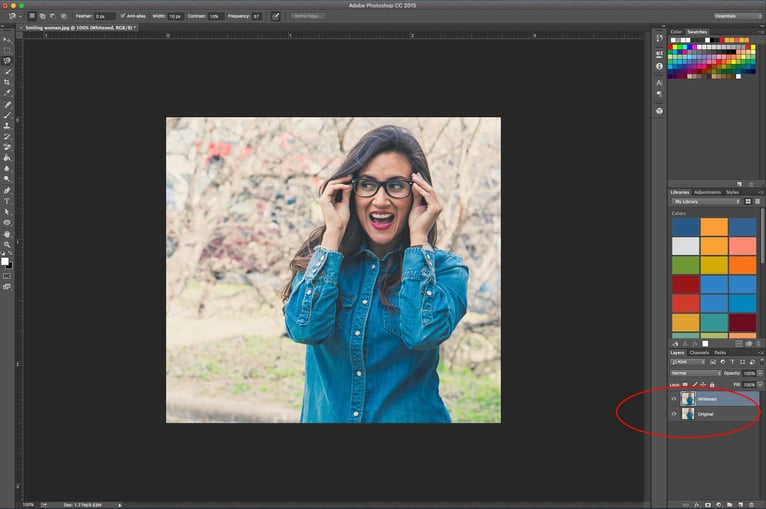Select the Healing Brush tool
Viewport: 766px width, 509px height.
pyautogui.click(x=7, y=105)
